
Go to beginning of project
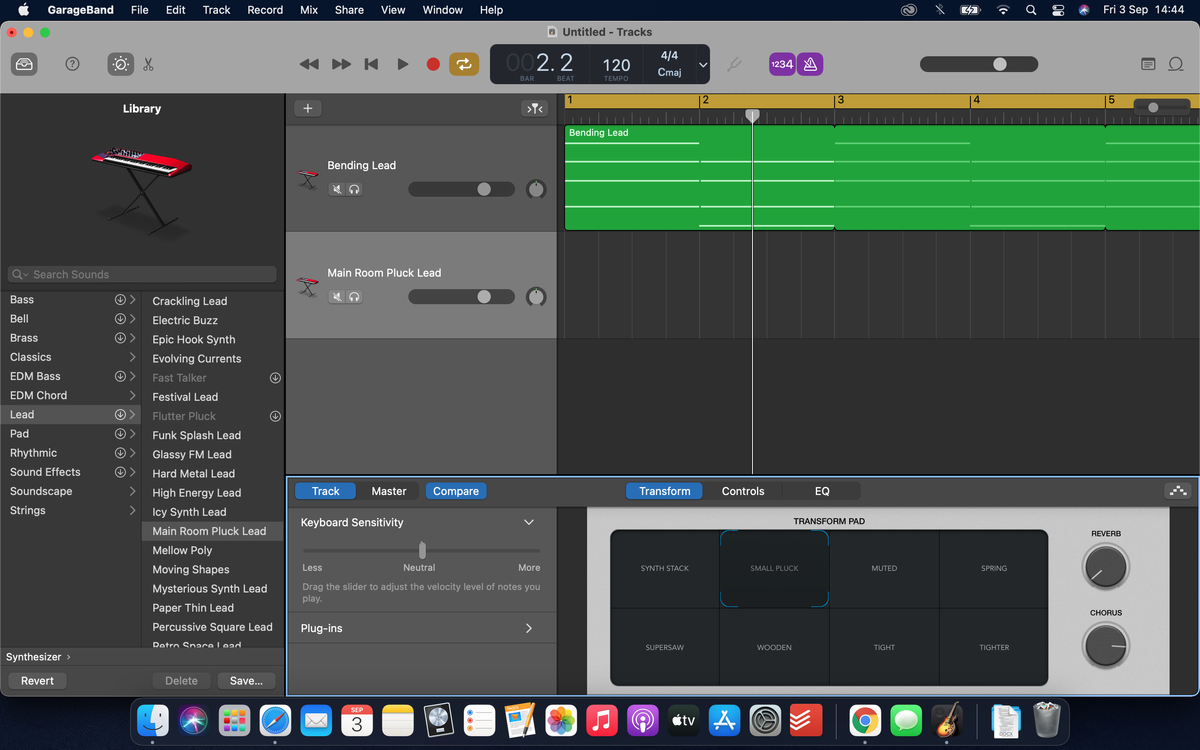pyautogui.click(x=371, y=64)
